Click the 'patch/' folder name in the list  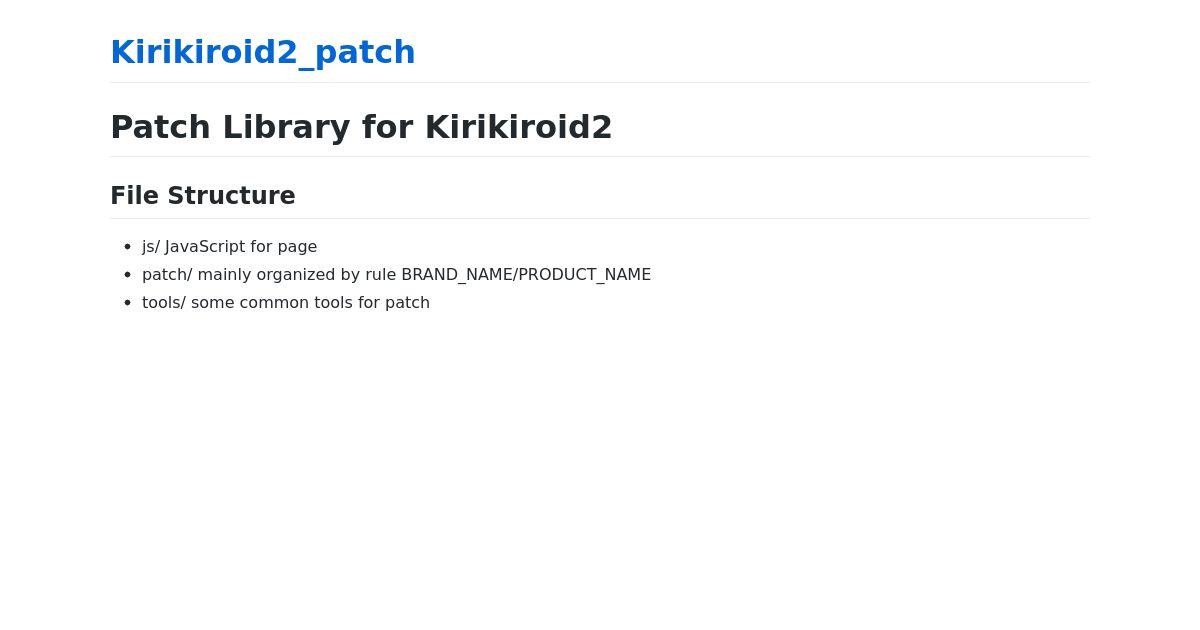(x=167, y=274)
